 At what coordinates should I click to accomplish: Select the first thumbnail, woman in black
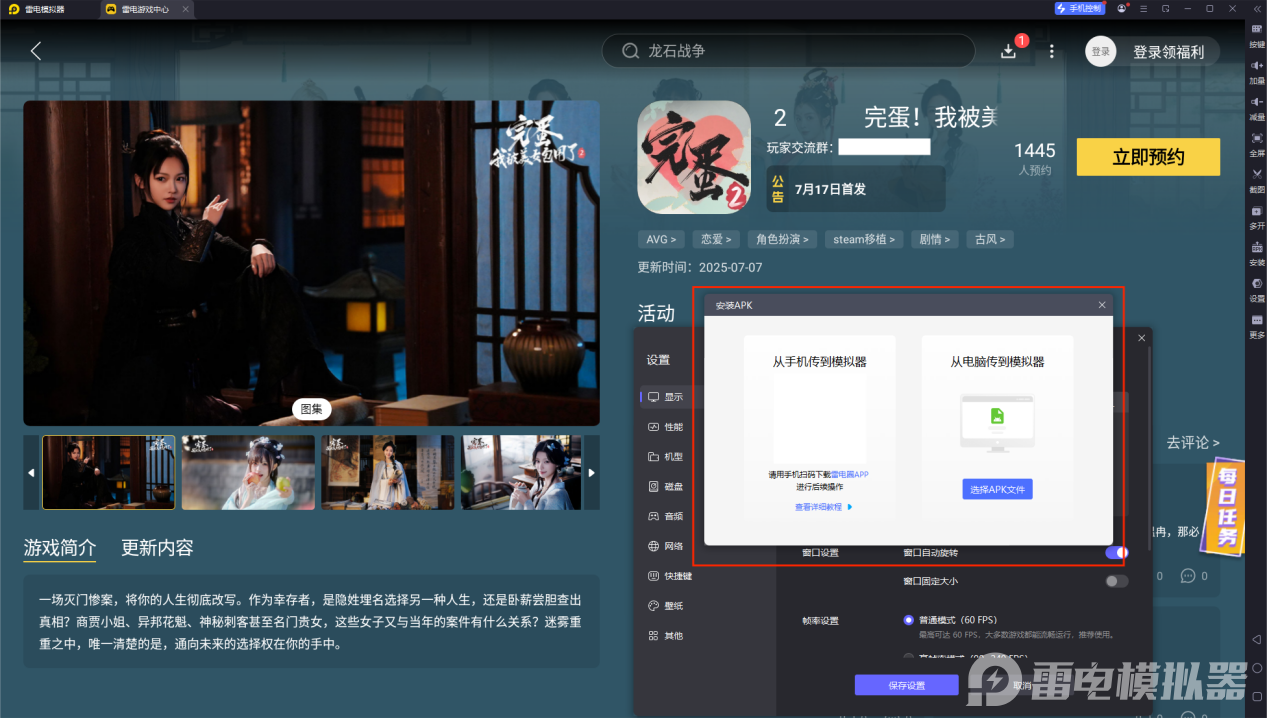click(x=108, y=472)
